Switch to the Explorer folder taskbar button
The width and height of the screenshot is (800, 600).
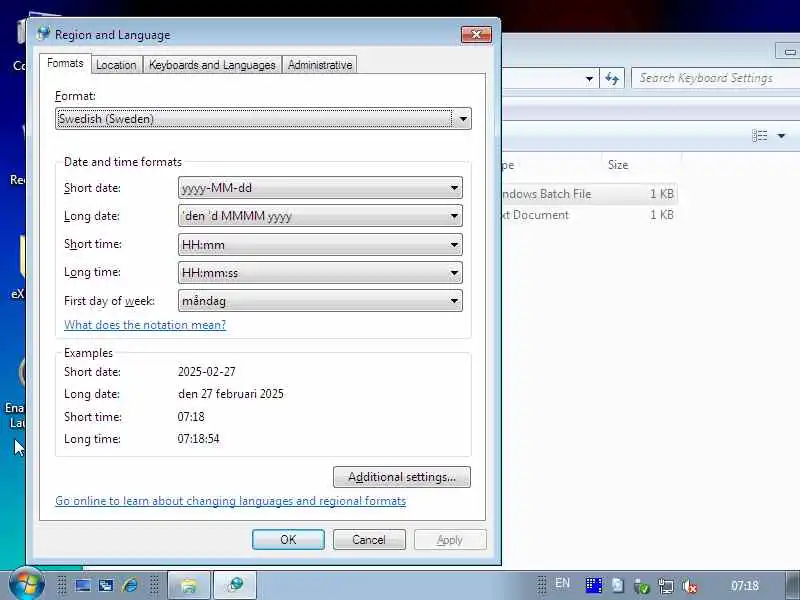pos(189,585)
